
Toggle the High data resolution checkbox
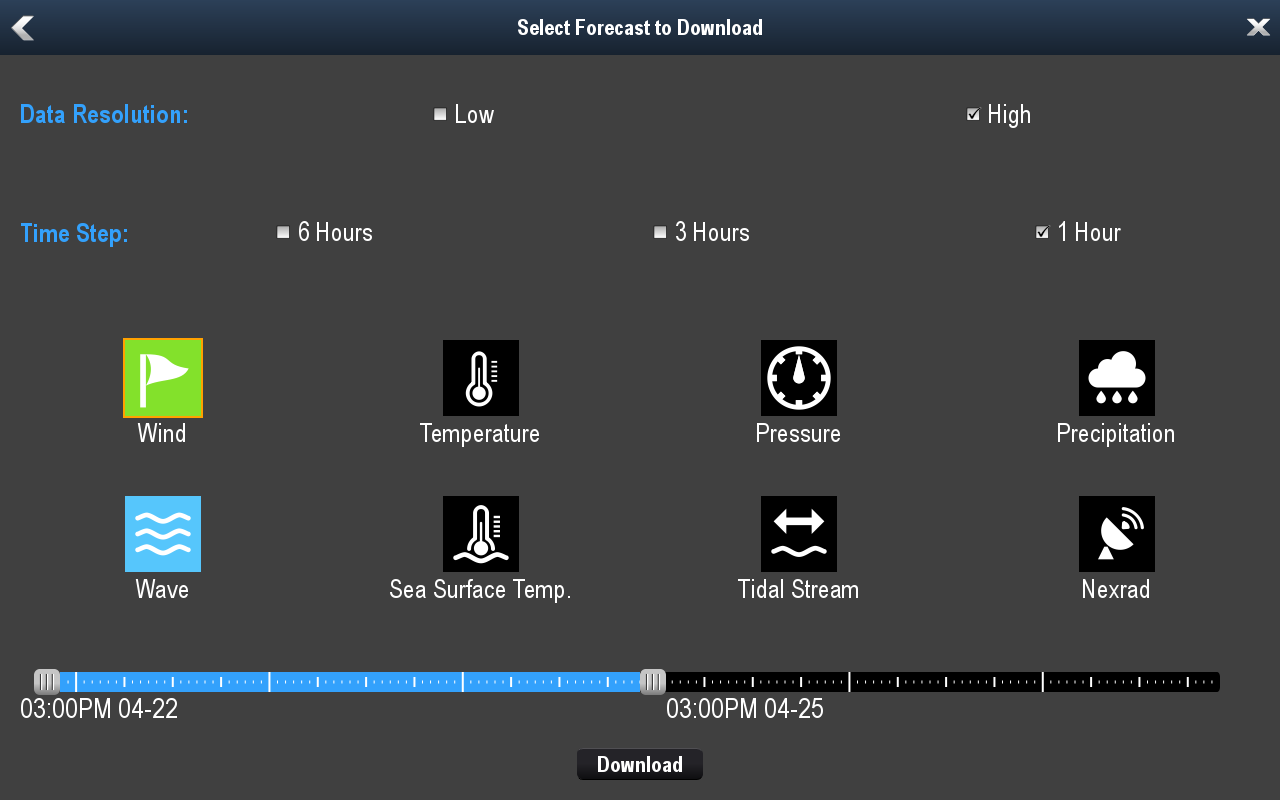click(x=973, y=115)
